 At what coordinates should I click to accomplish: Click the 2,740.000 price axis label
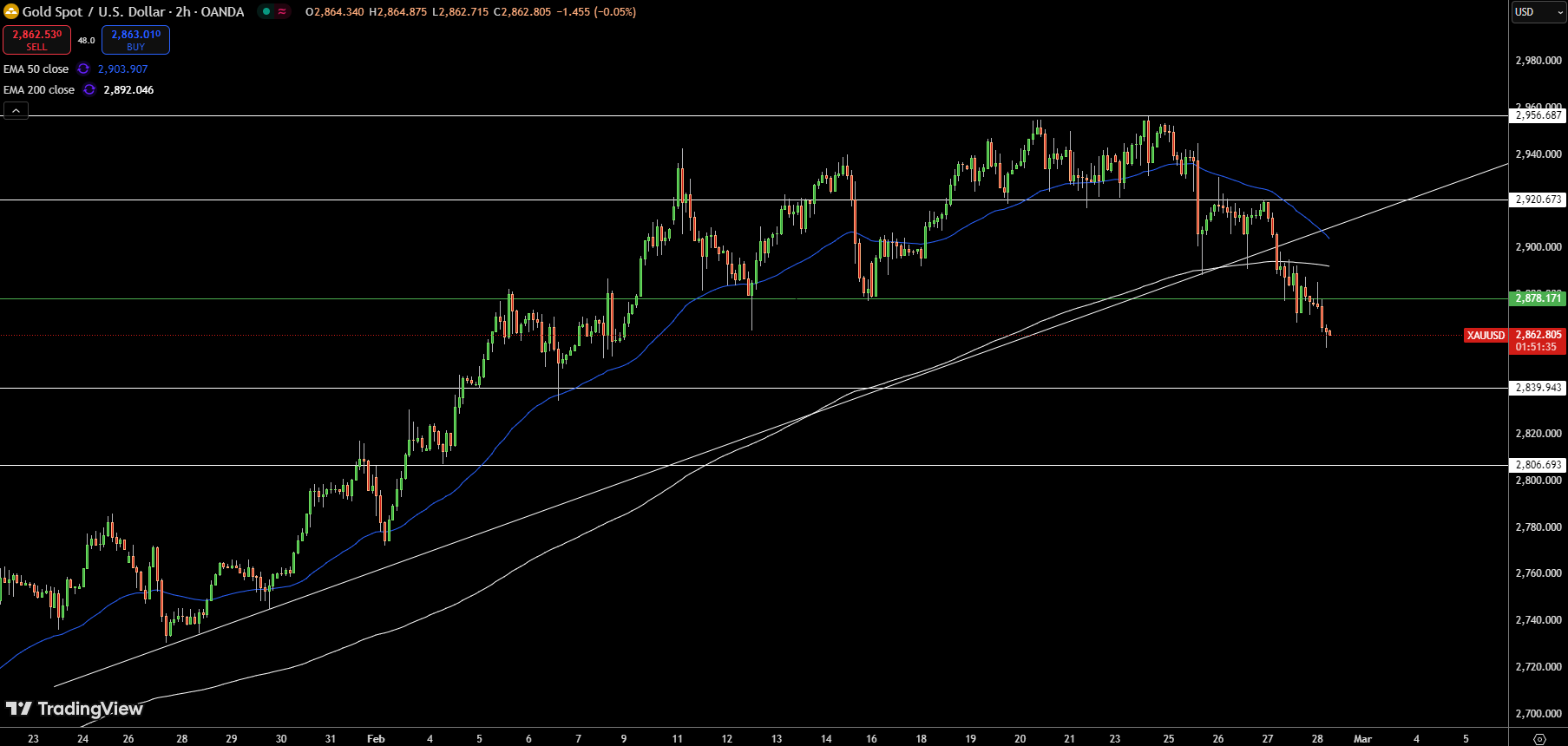pos(1538,620)
